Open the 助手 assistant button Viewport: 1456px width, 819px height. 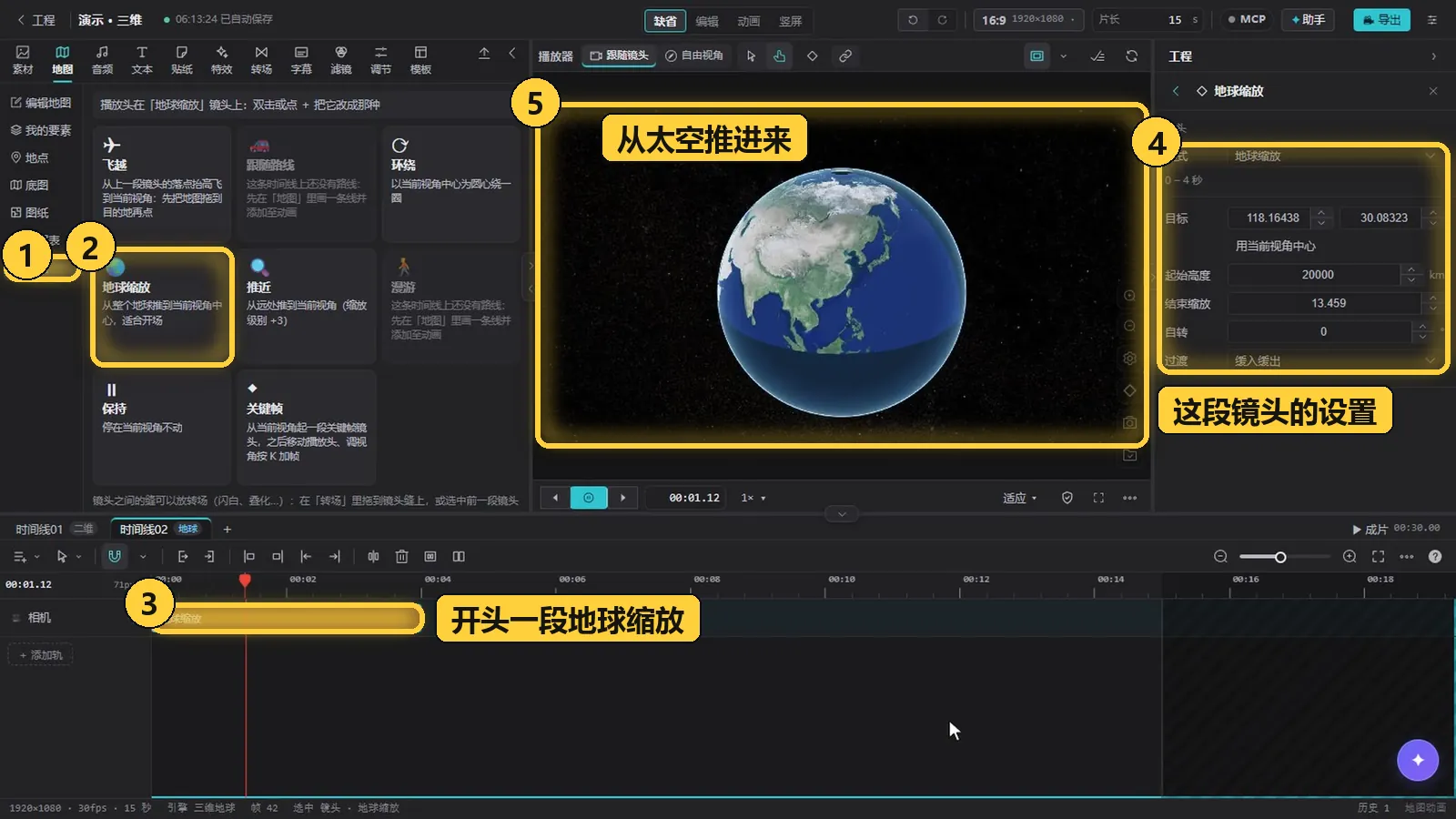pyautogui.click(x=1308, y=19)
